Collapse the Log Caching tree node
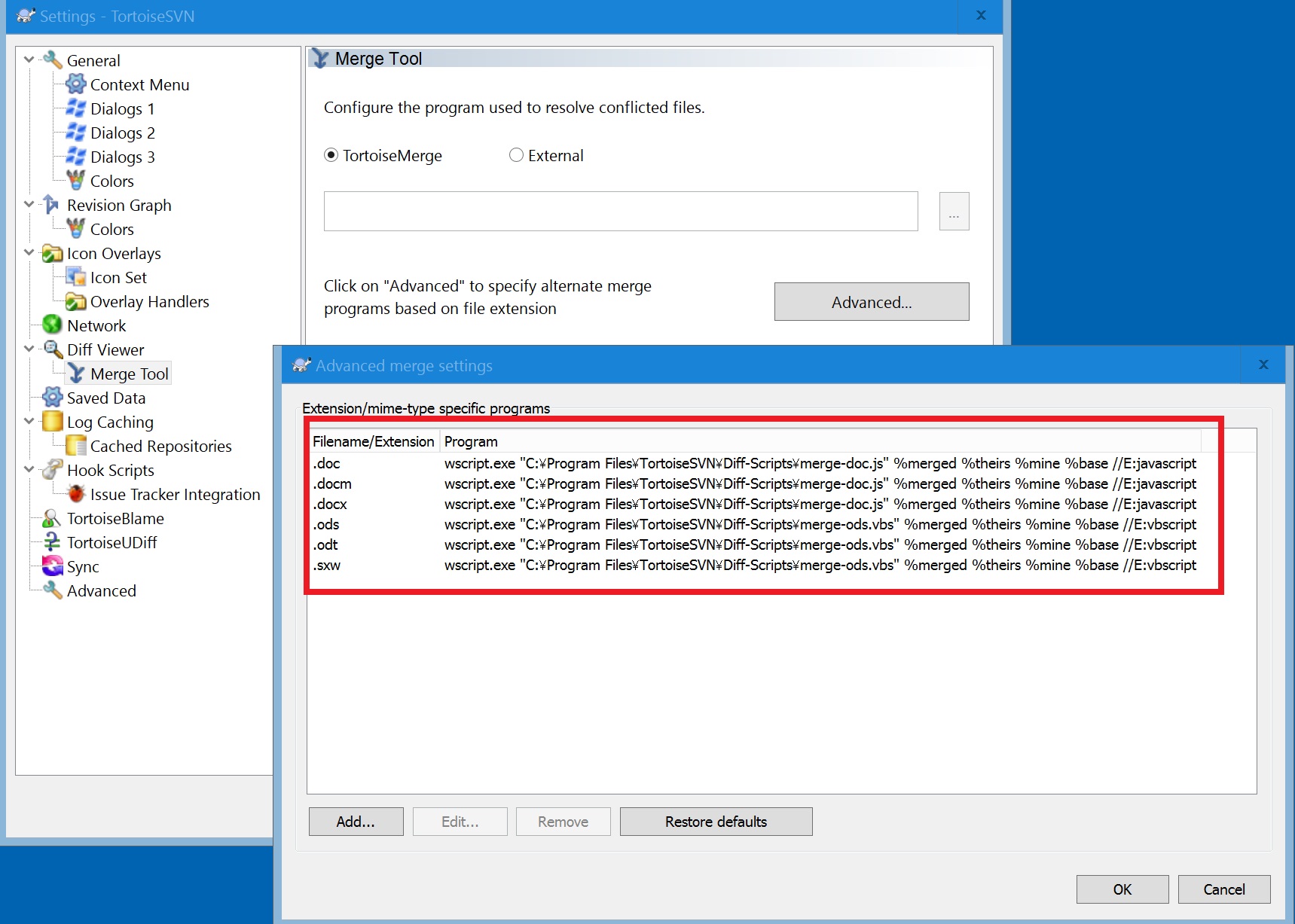The width and height of the screenshot is (1295, 924). point(29,421)
